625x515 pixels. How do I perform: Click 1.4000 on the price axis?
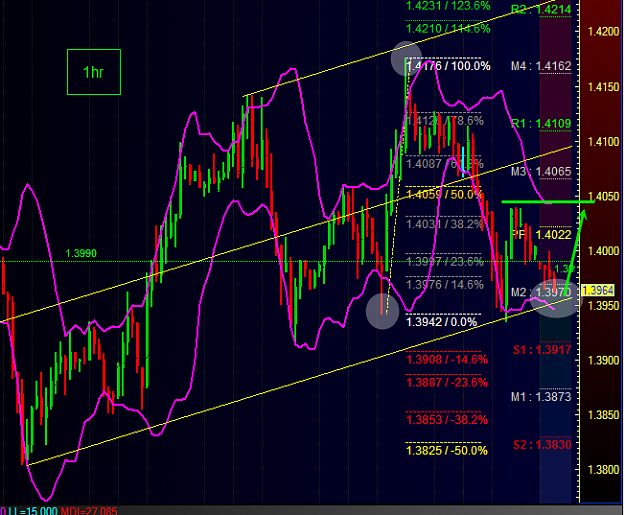point(603,251)
